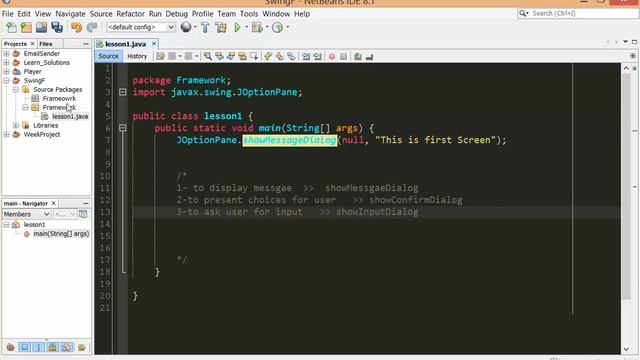Select the lesson1.java editor tab

pyautogui.click(x=125, y=44)
